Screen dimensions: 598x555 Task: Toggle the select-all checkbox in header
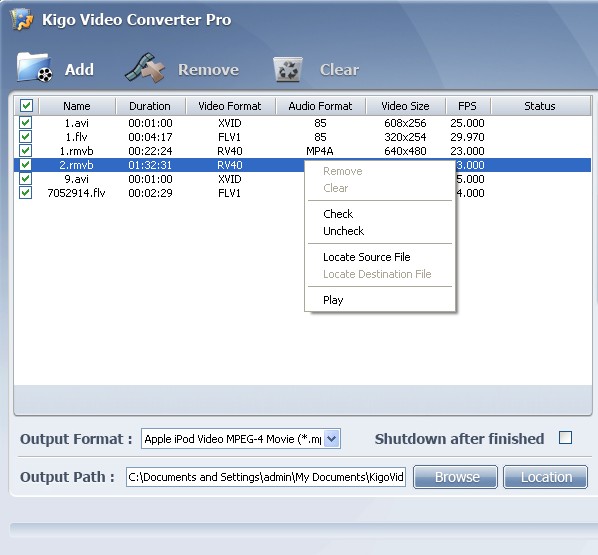pos(26,106)
